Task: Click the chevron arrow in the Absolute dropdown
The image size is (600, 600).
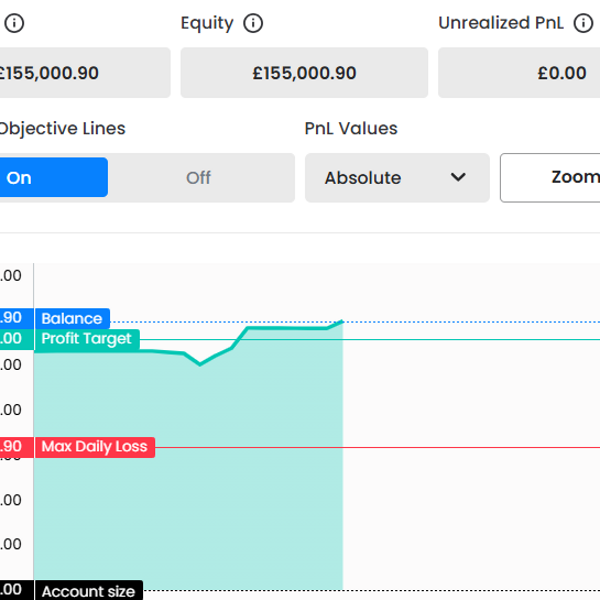Action: click(x=458, y=178)
